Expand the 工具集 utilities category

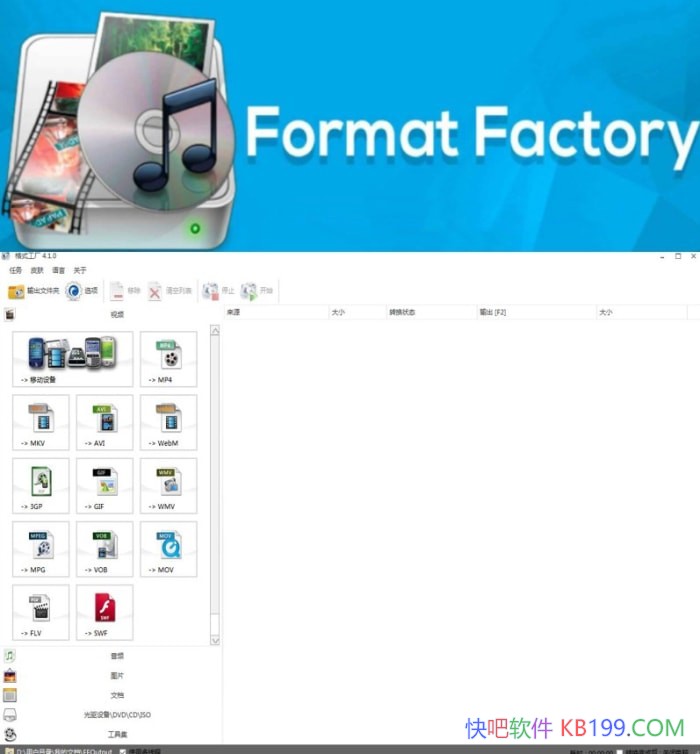point(116,734)
